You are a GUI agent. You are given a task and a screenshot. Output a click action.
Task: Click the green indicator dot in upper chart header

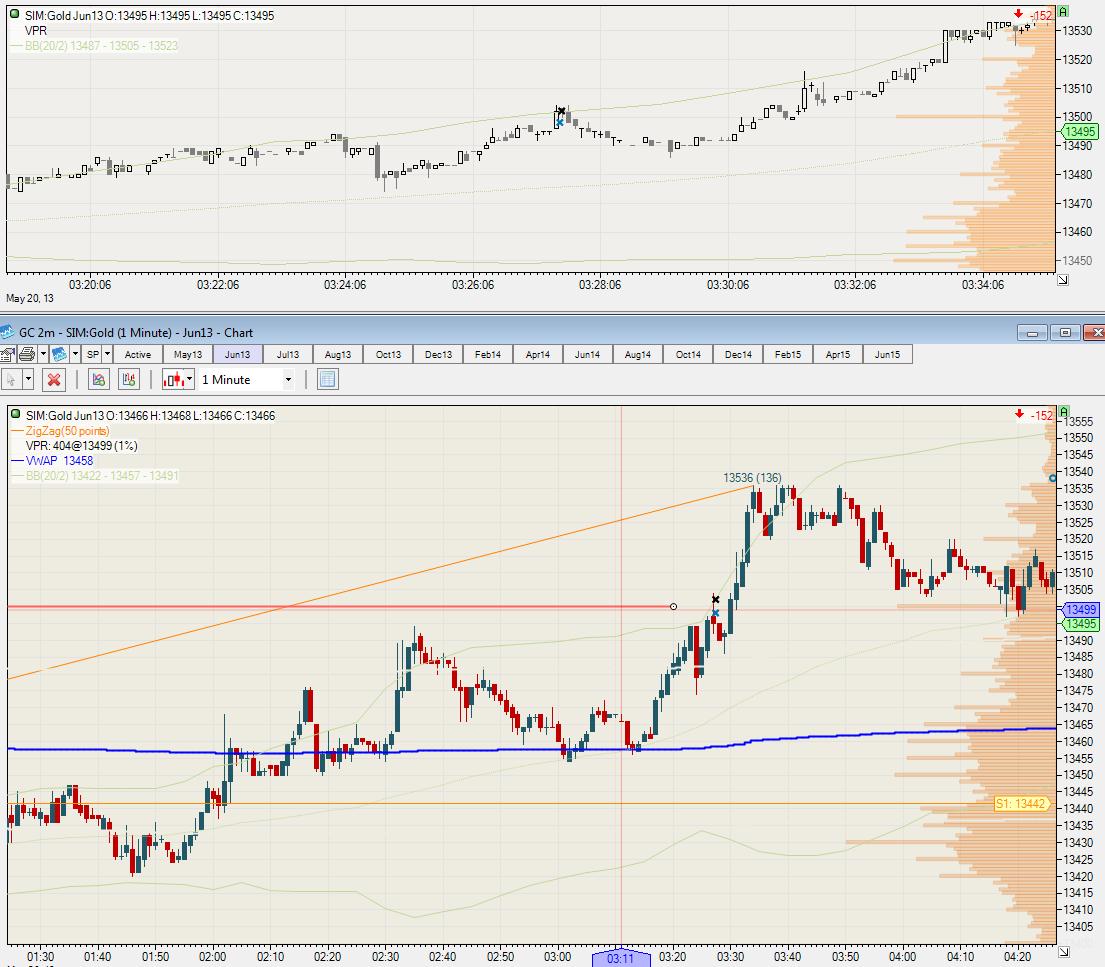(x=15, y=13)
